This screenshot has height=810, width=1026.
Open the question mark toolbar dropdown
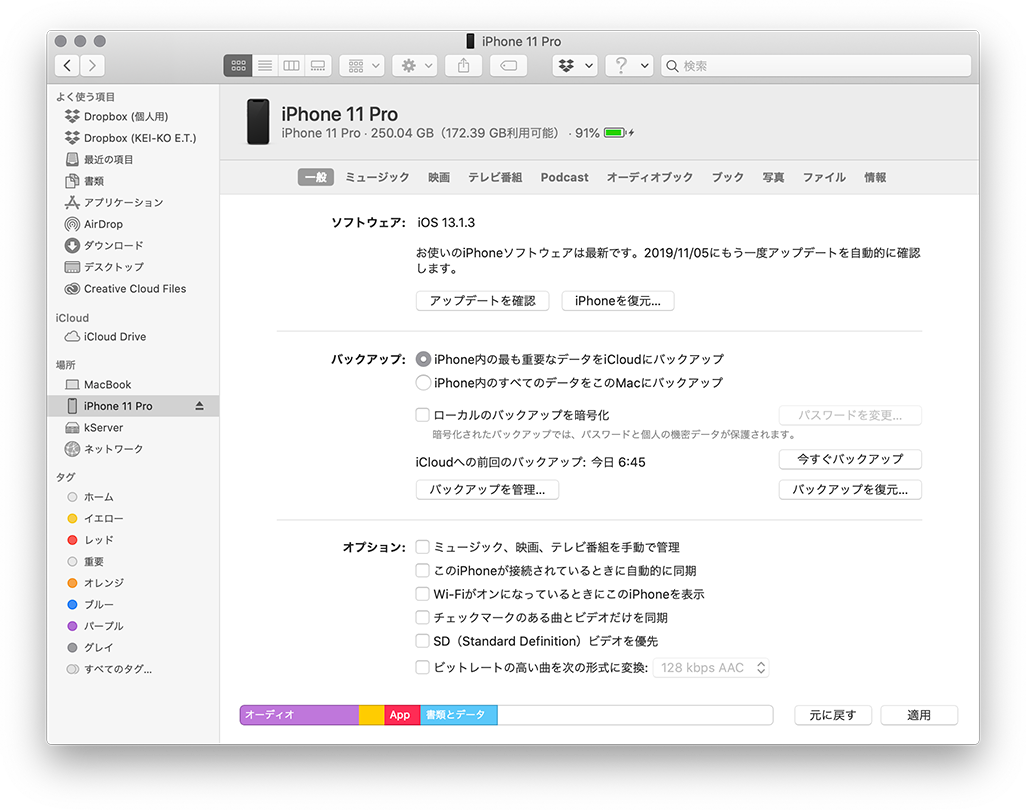point(629,65)
